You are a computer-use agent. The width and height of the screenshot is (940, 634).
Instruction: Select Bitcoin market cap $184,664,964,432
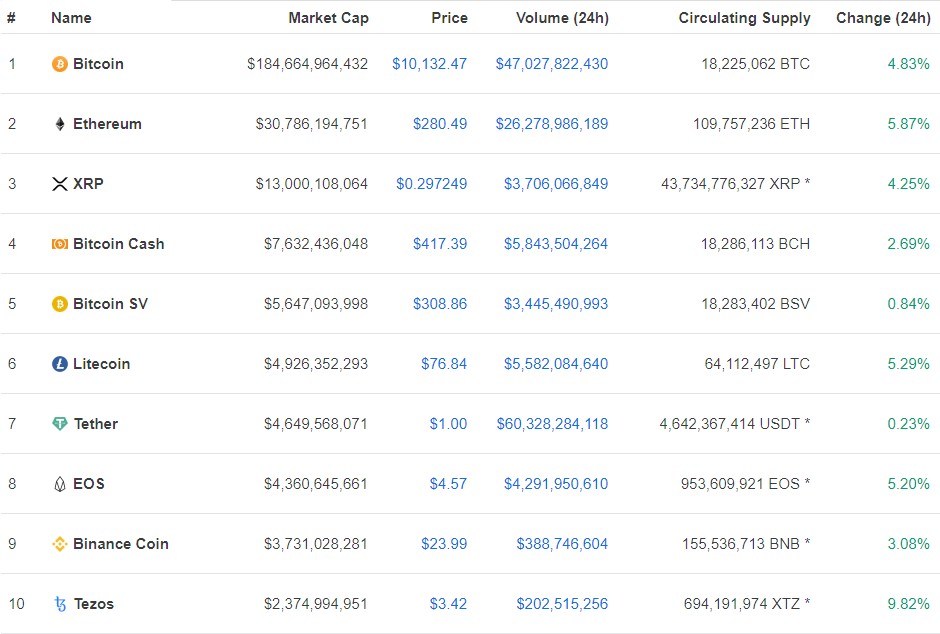308,64
